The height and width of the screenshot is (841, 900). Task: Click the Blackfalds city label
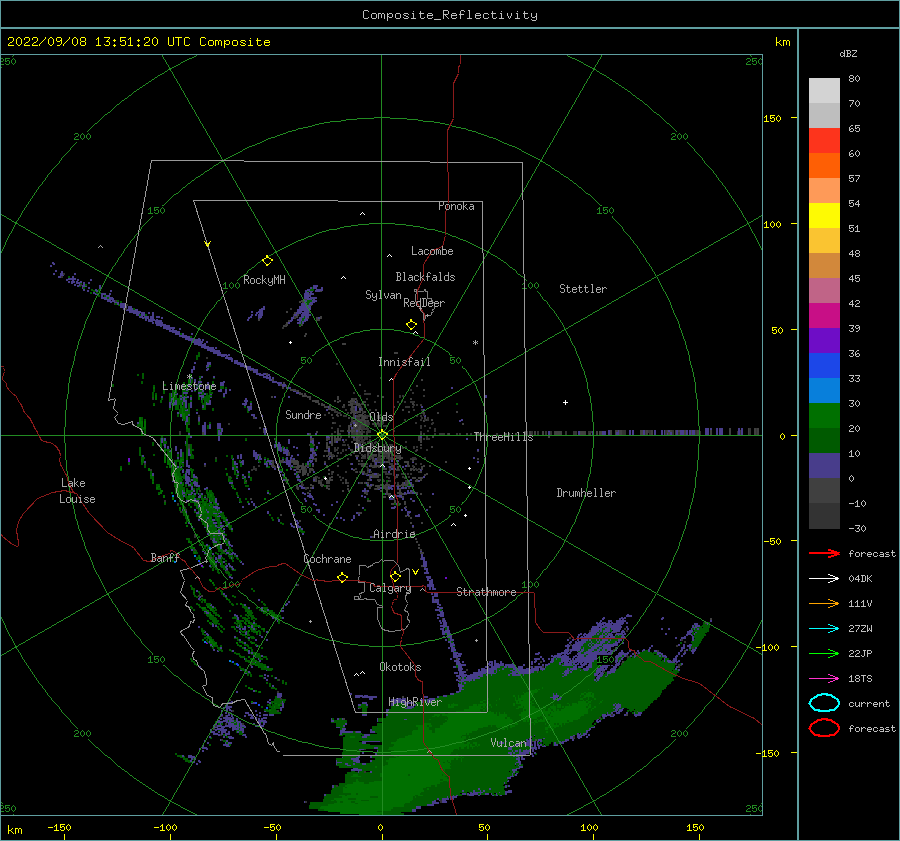[x=425, y=277]
